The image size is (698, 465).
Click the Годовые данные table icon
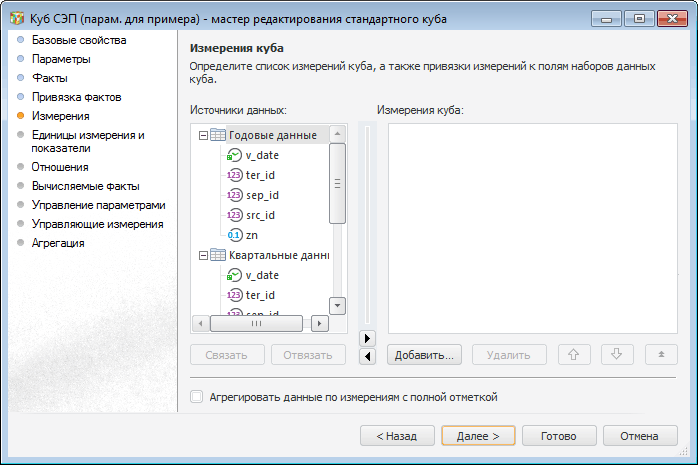tap(218, 135)
